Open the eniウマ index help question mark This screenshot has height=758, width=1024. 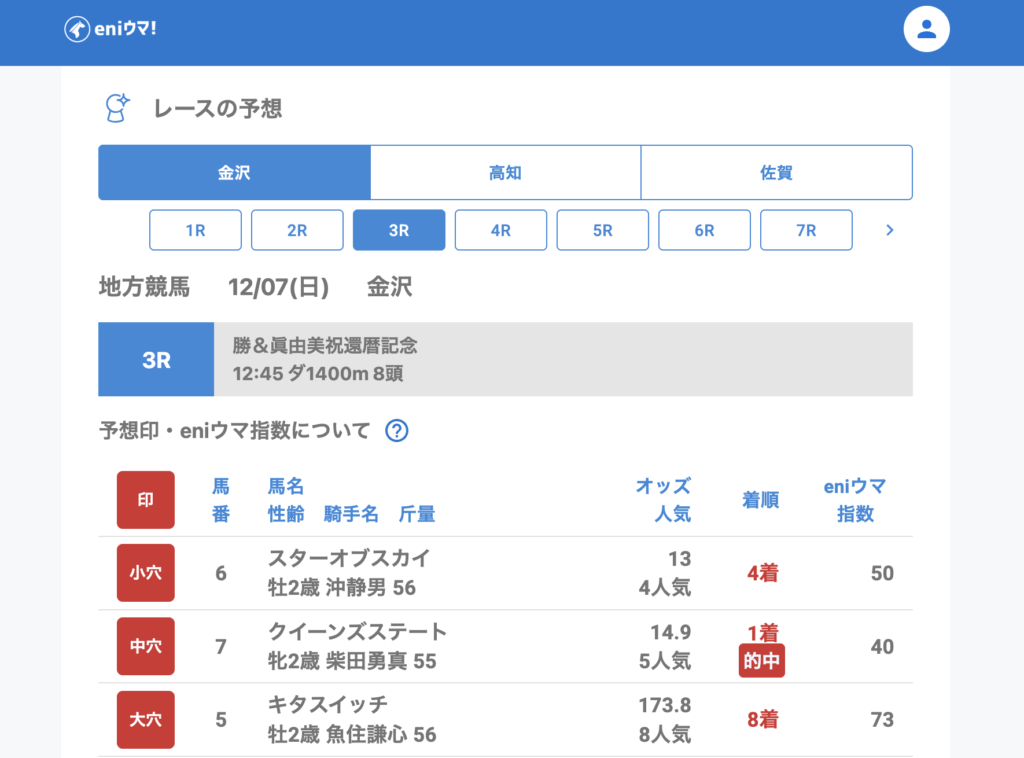(x=397, y=431)
